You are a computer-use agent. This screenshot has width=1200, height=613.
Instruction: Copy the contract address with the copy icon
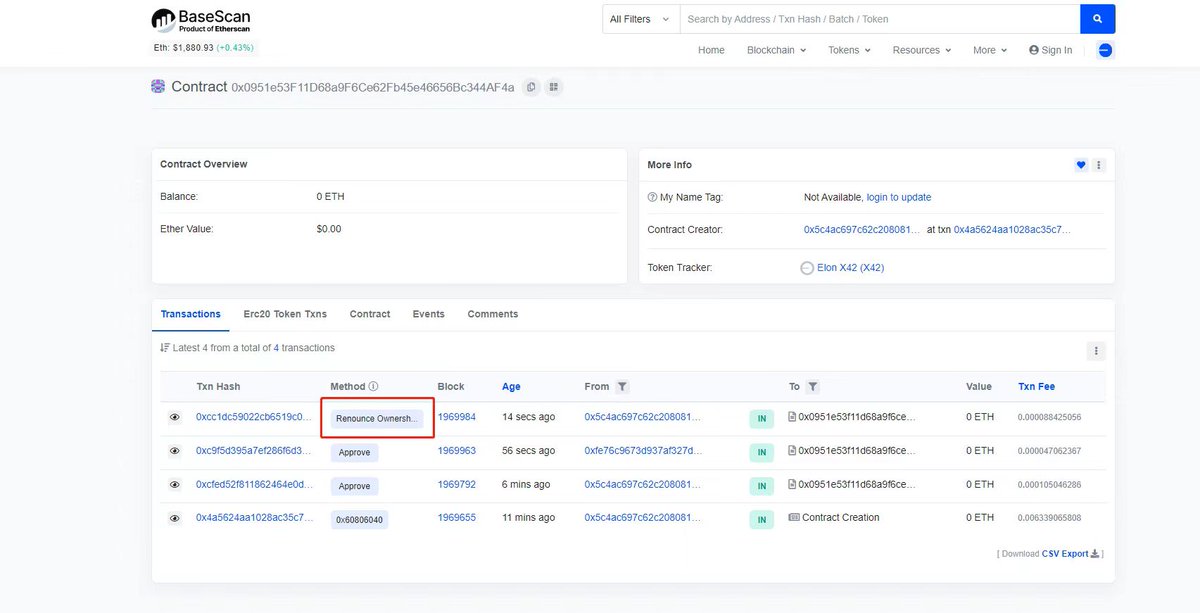pos(531,87)
